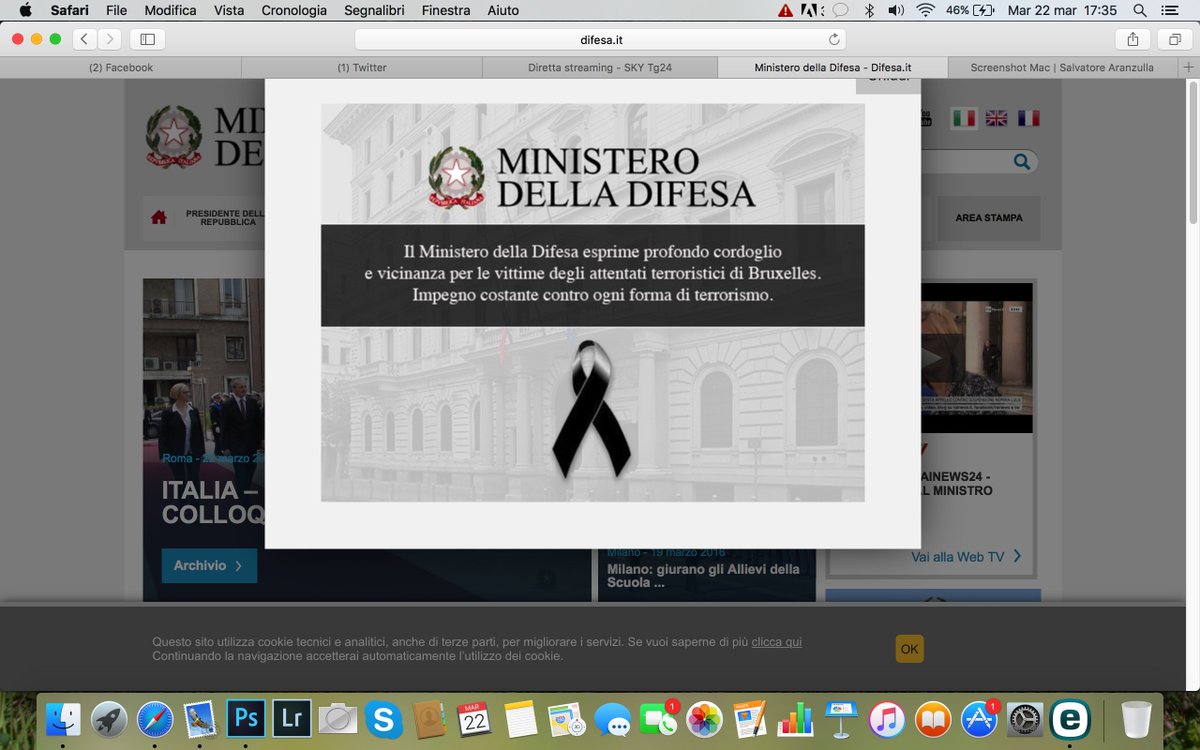Toggle the Safari sidebar visibility
The width and height of the screenshot is (1200, 750).
(x=146, y=39)
